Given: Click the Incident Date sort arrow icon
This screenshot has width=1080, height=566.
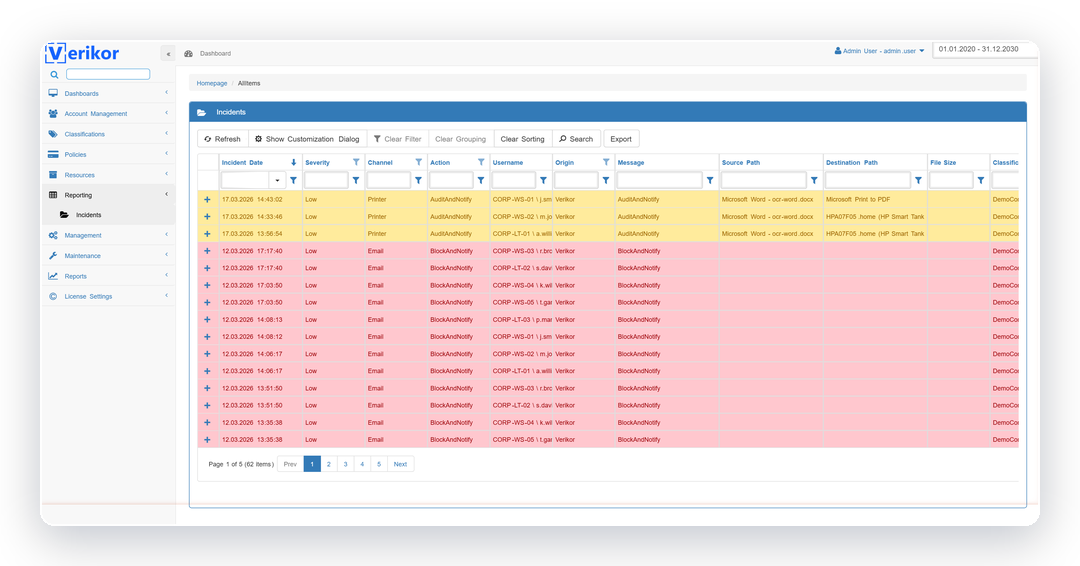Looking at the screenshot, I should [x=293, y=163].
